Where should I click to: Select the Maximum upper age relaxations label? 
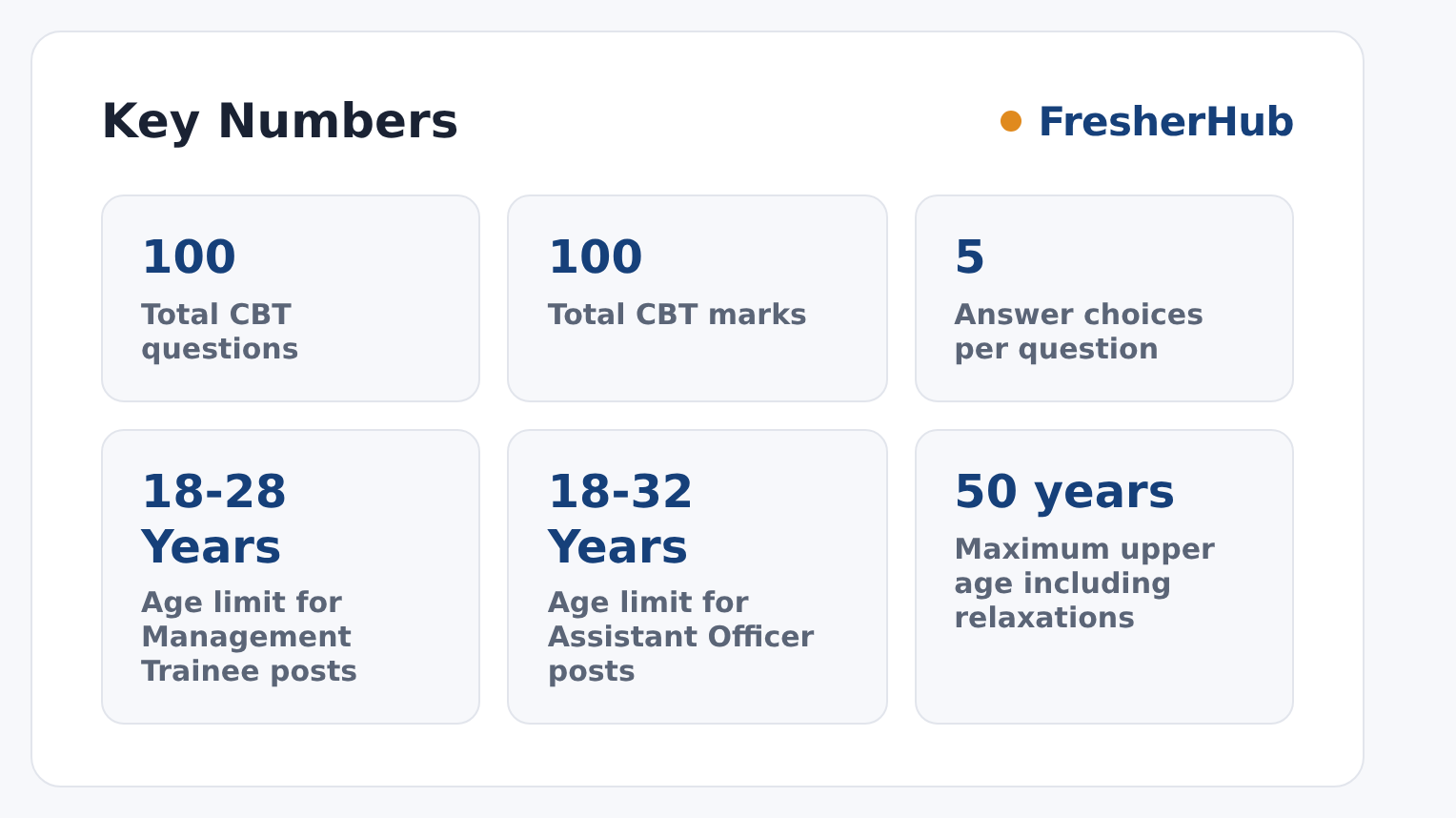1084,583
